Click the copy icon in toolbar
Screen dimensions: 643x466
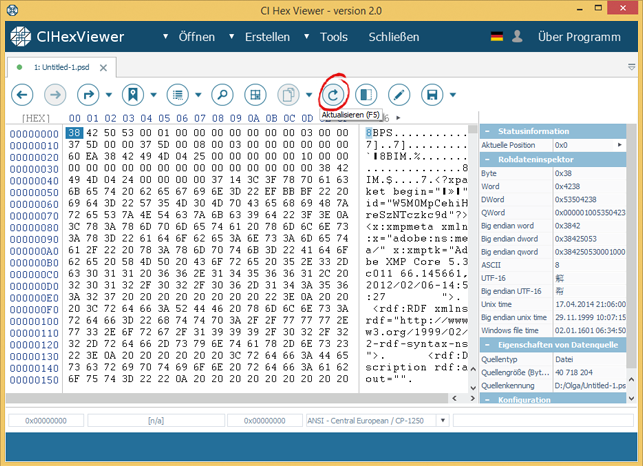pyautogui.click(x=288, y=95)
